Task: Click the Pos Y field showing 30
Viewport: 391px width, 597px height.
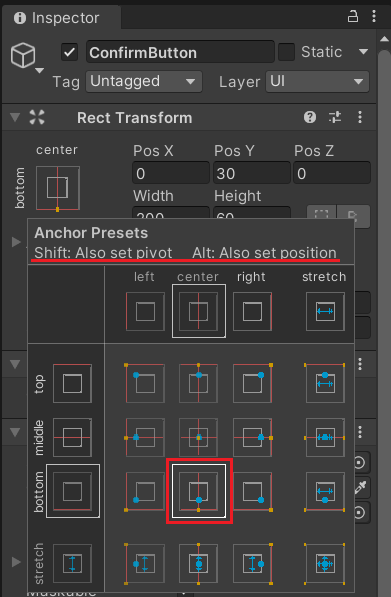Action: (252, 173)
